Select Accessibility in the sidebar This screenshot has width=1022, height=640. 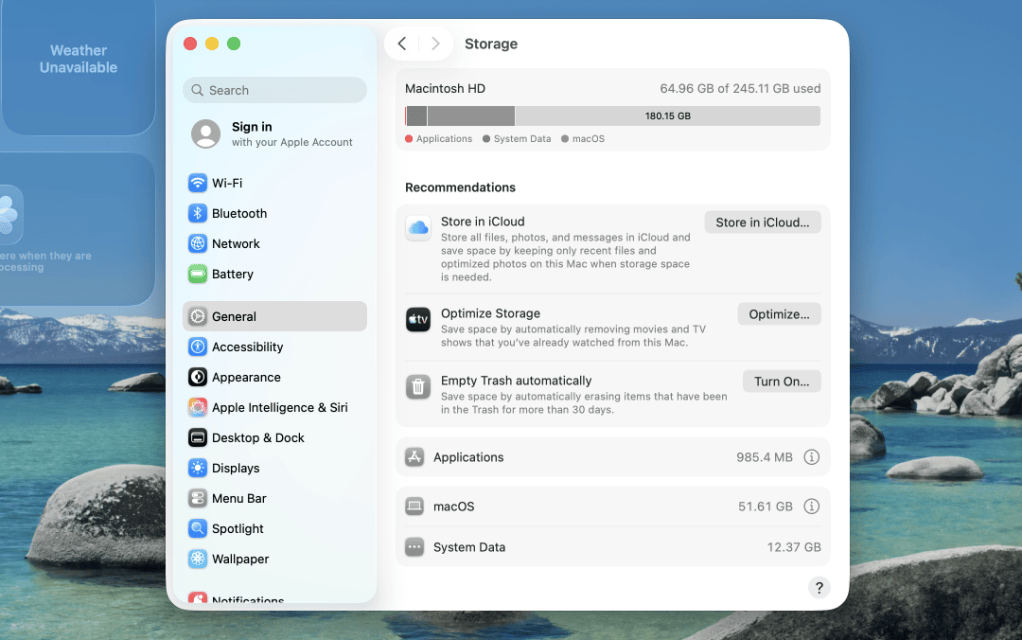tap(274, 347)
